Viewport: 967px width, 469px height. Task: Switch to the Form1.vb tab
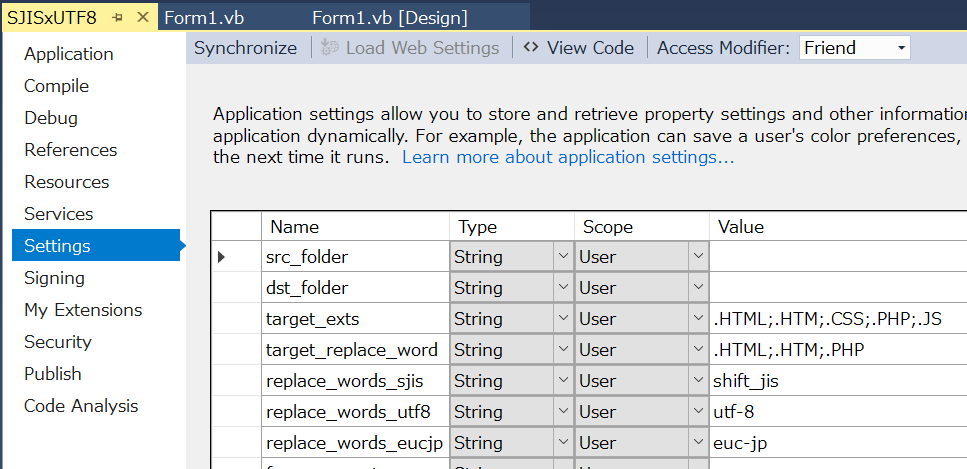[204, 18]
